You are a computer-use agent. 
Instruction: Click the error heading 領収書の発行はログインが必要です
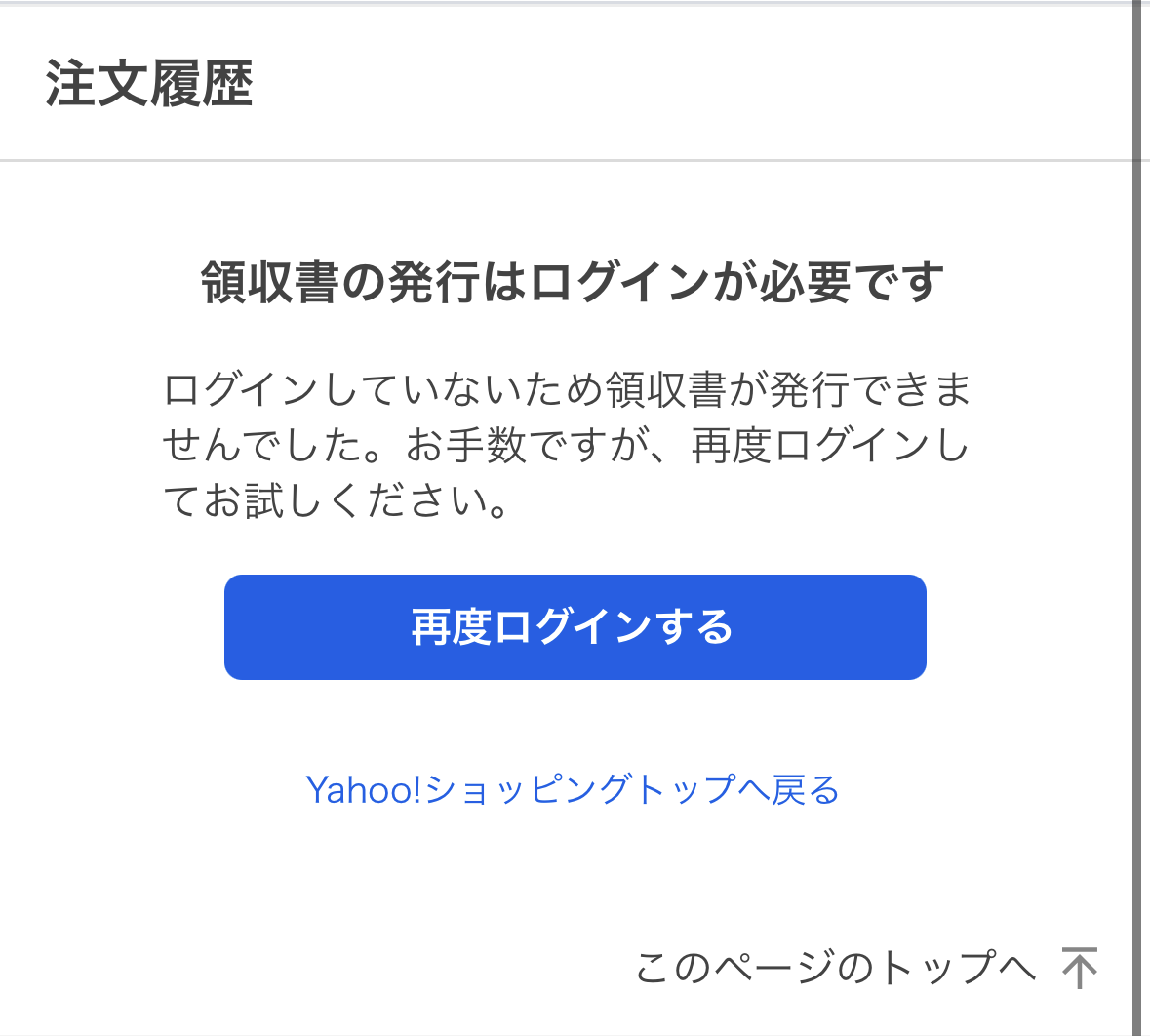click(575, 282)
